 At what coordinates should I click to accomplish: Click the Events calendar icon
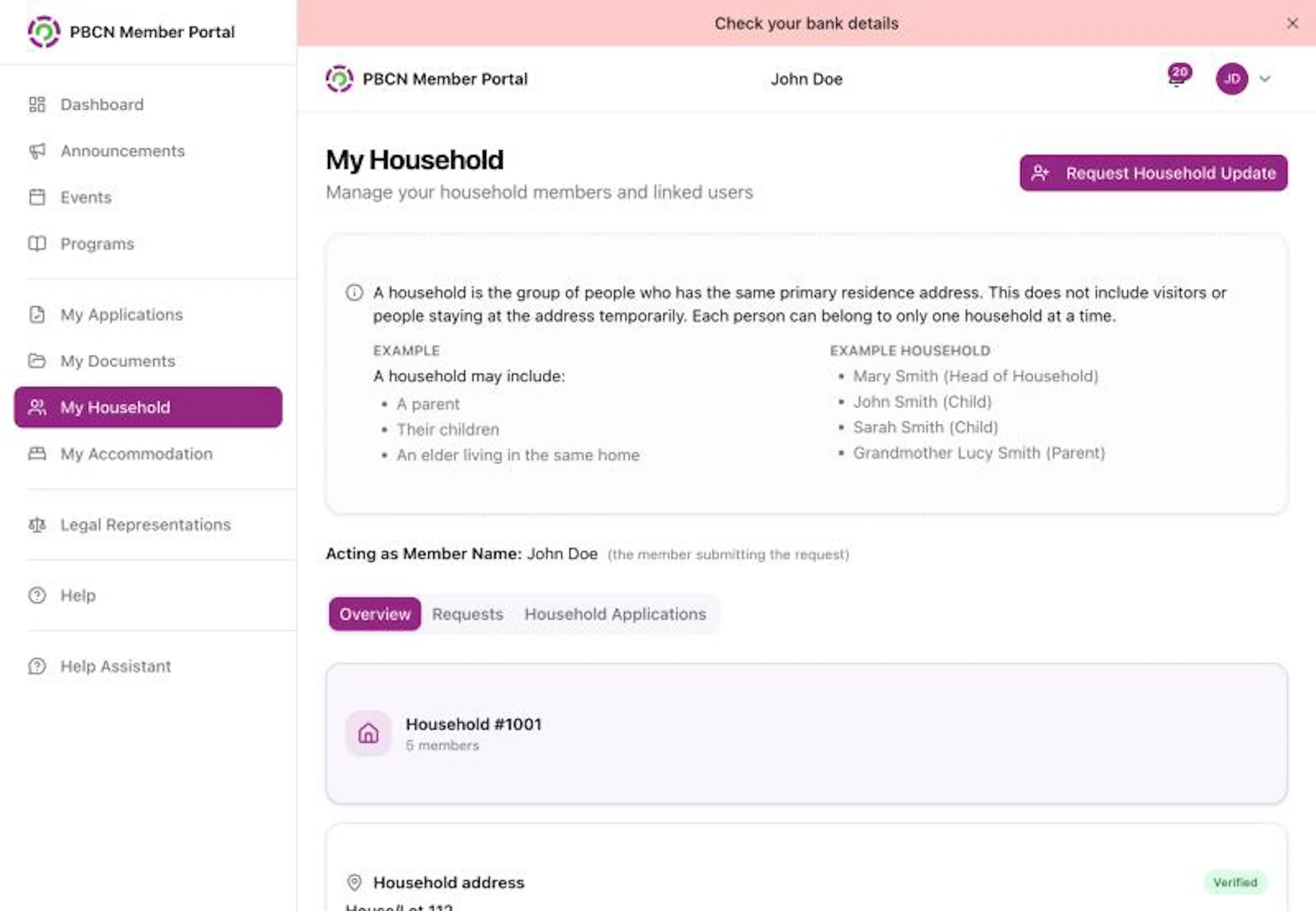(x=37, y=197)
